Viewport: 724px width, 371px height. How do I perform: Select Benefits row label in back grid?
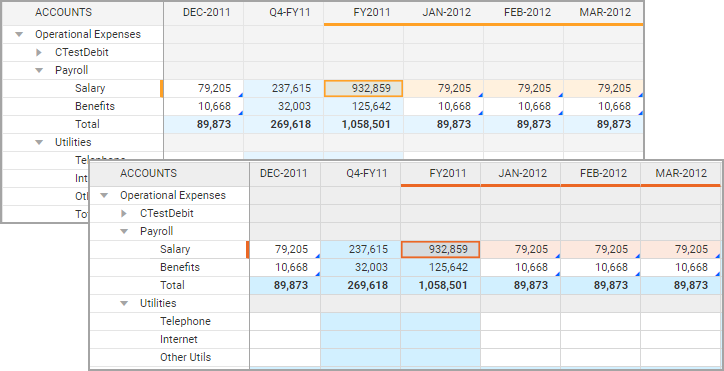click(x=95, y=106)
